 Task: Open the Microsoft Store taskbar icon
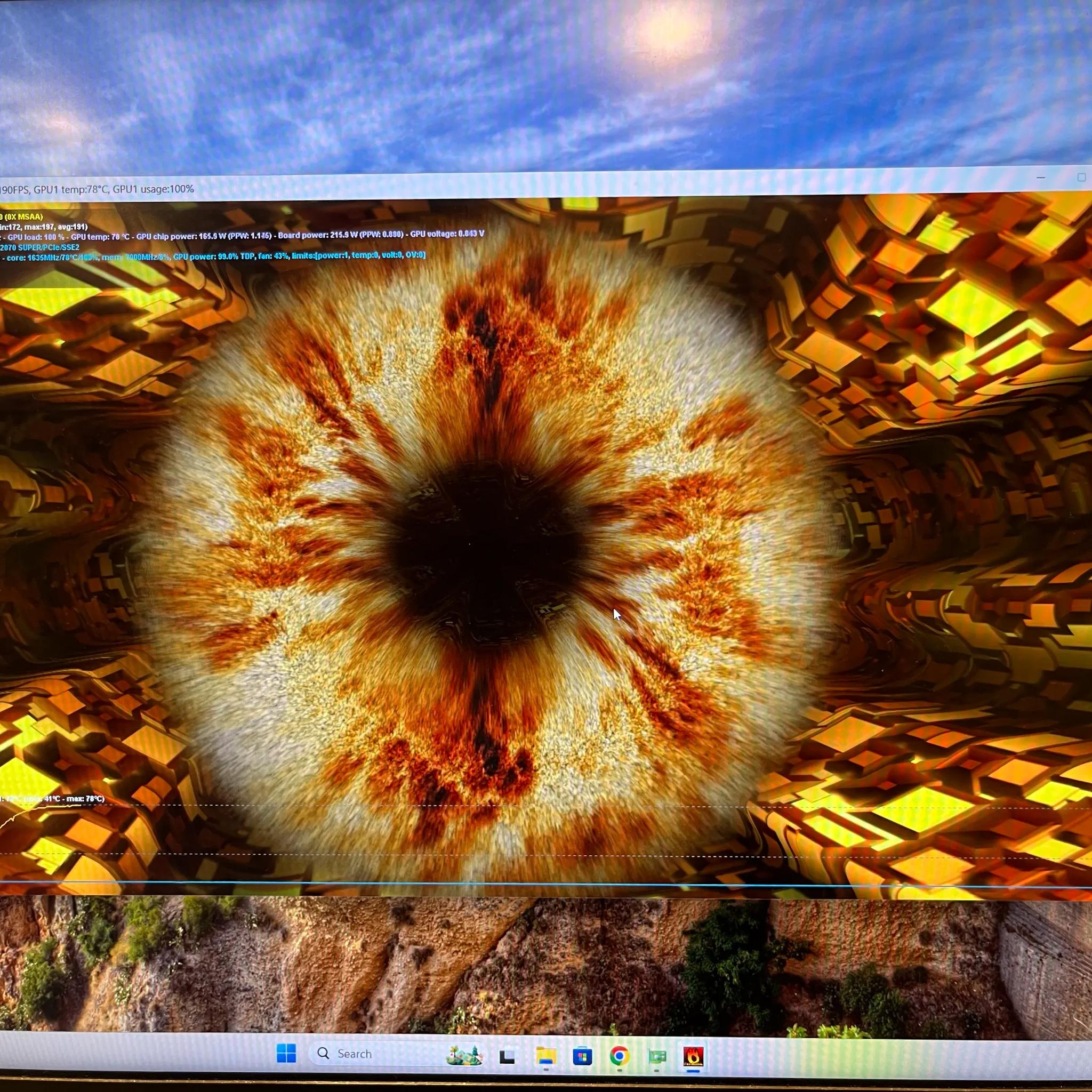(x=582, y=1056)
